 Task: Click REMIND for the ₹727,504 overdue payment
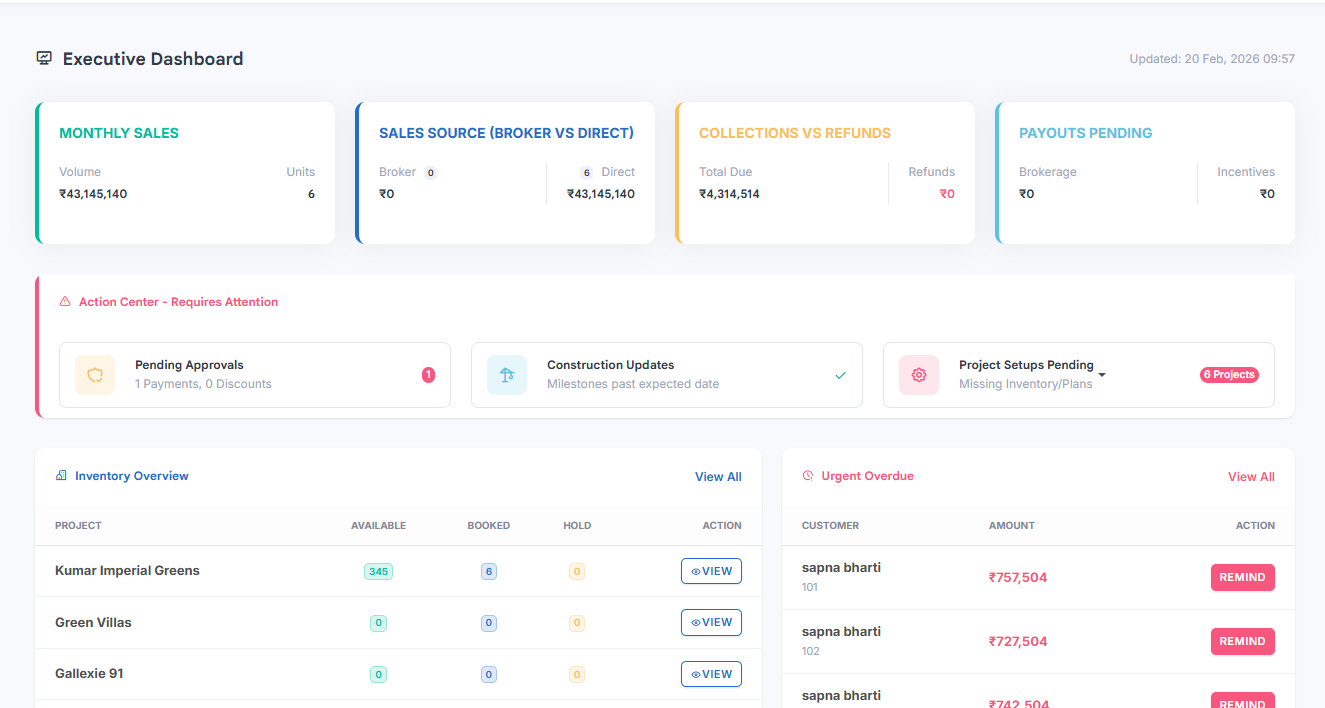[x=1243, y=641]
